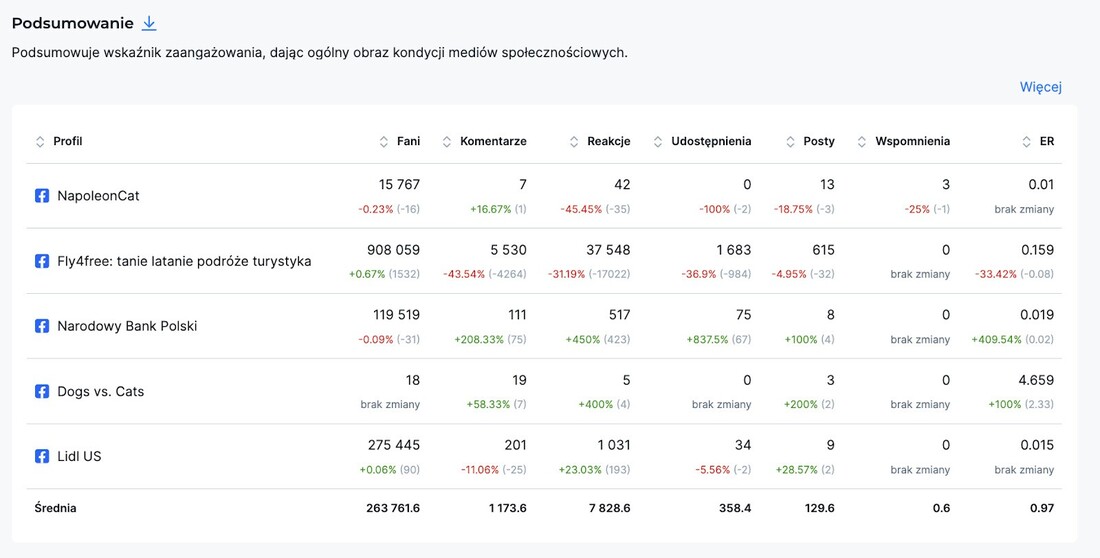Click NapoleonCat reactions change -45.45%
This screenshot has width=1100, height=558.
[x=581, y=209]
